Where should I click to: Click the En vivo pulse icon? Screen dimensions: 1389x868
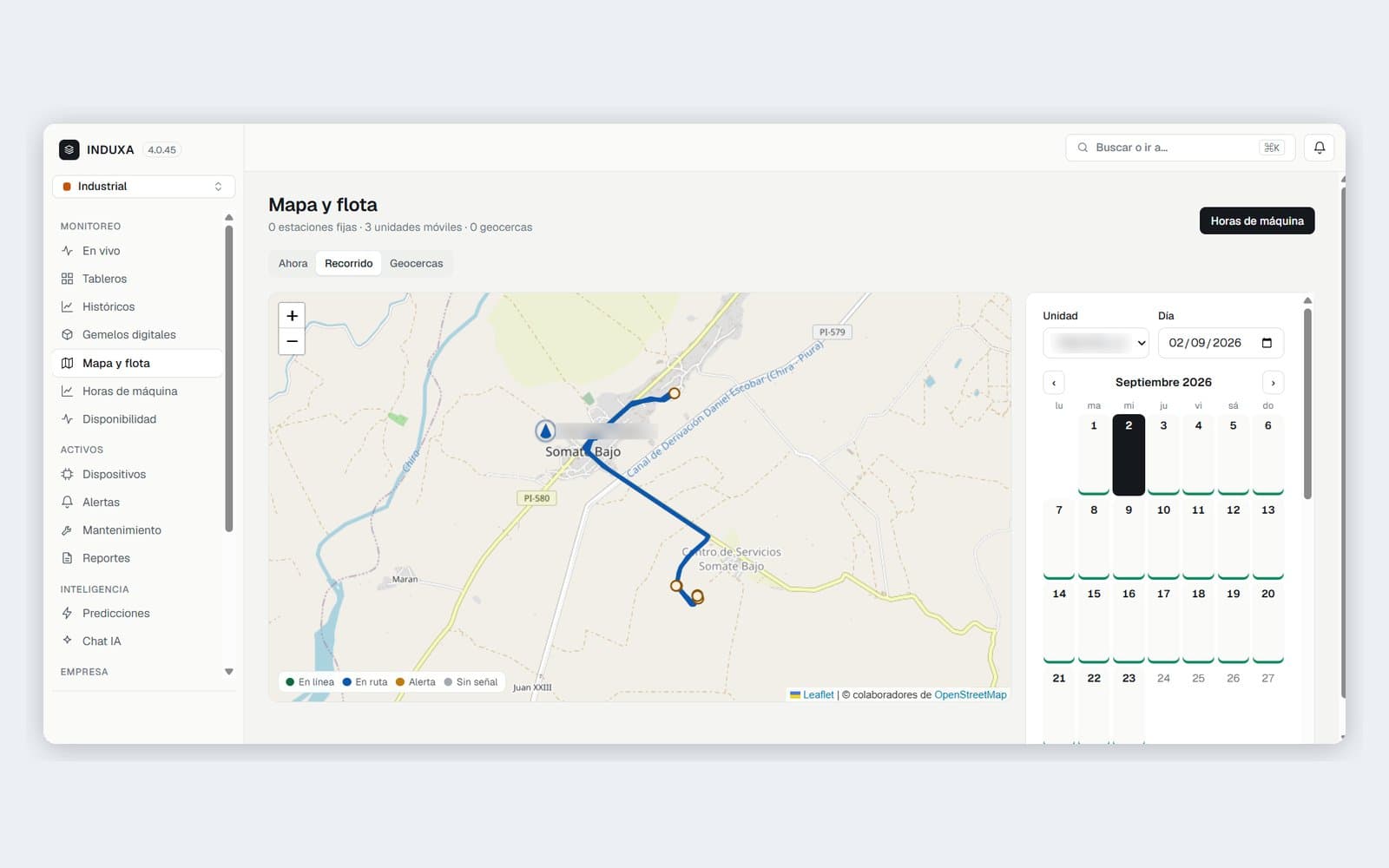tap(67, 251)
